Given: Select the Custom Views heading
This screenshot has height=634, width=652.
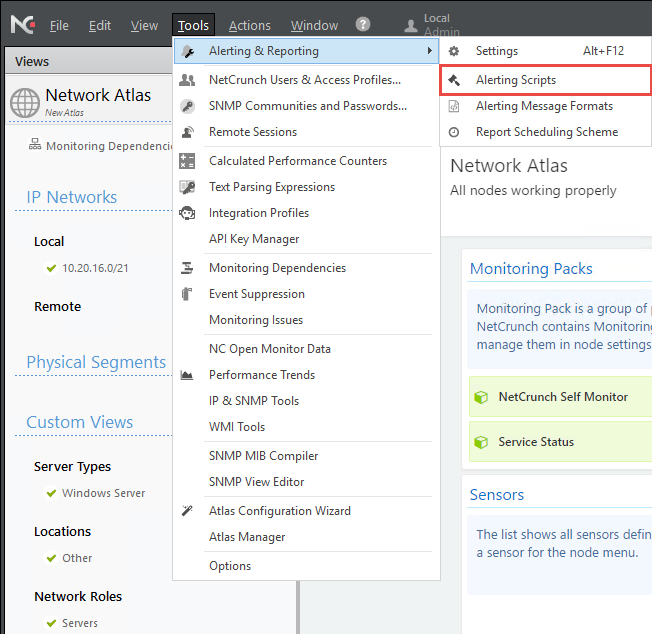Looking at the screenshot, I should 79,422.
